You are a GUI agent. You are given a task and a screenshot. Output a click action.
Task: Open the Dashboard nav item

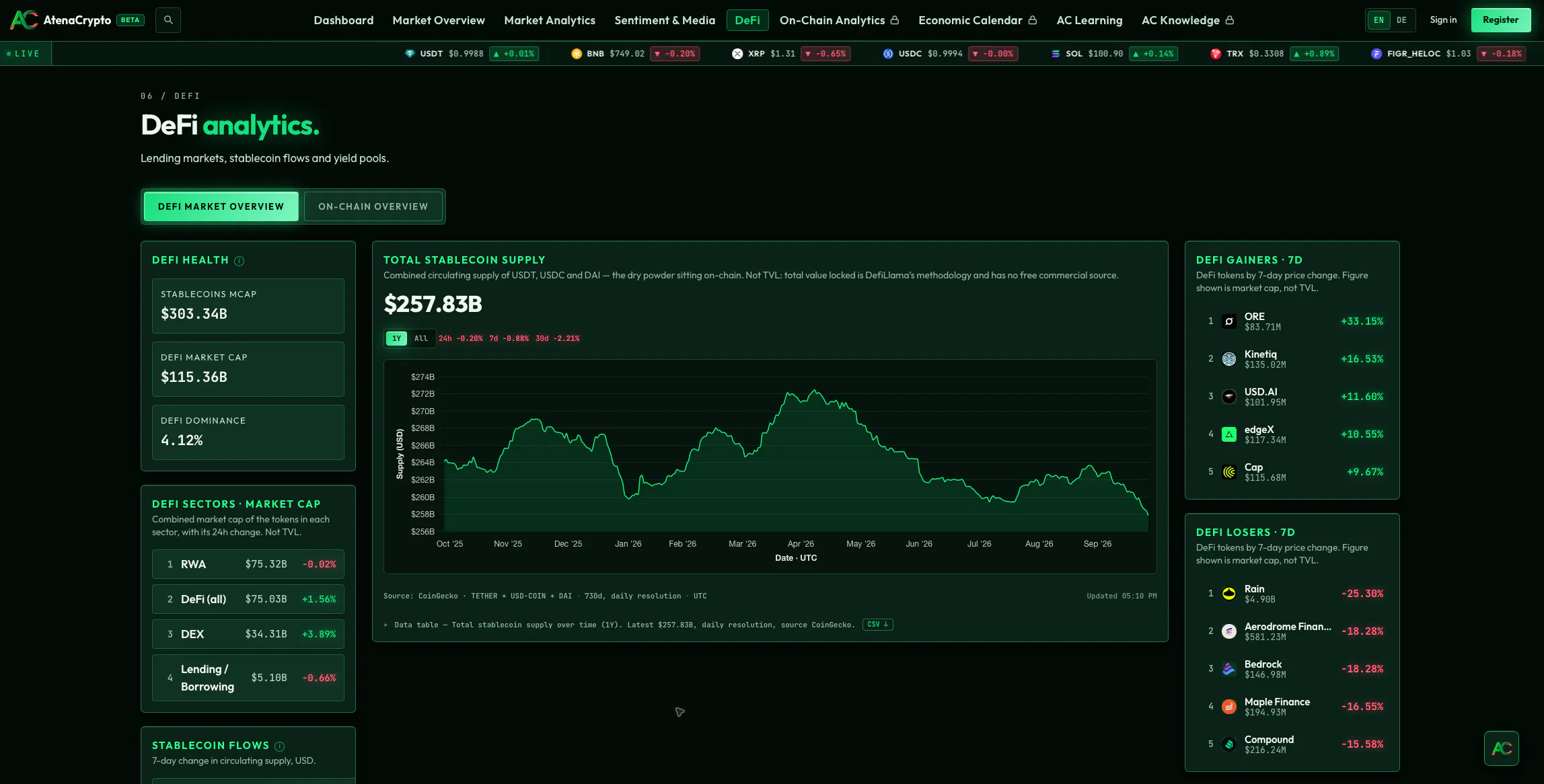click(x=344, y=20)
